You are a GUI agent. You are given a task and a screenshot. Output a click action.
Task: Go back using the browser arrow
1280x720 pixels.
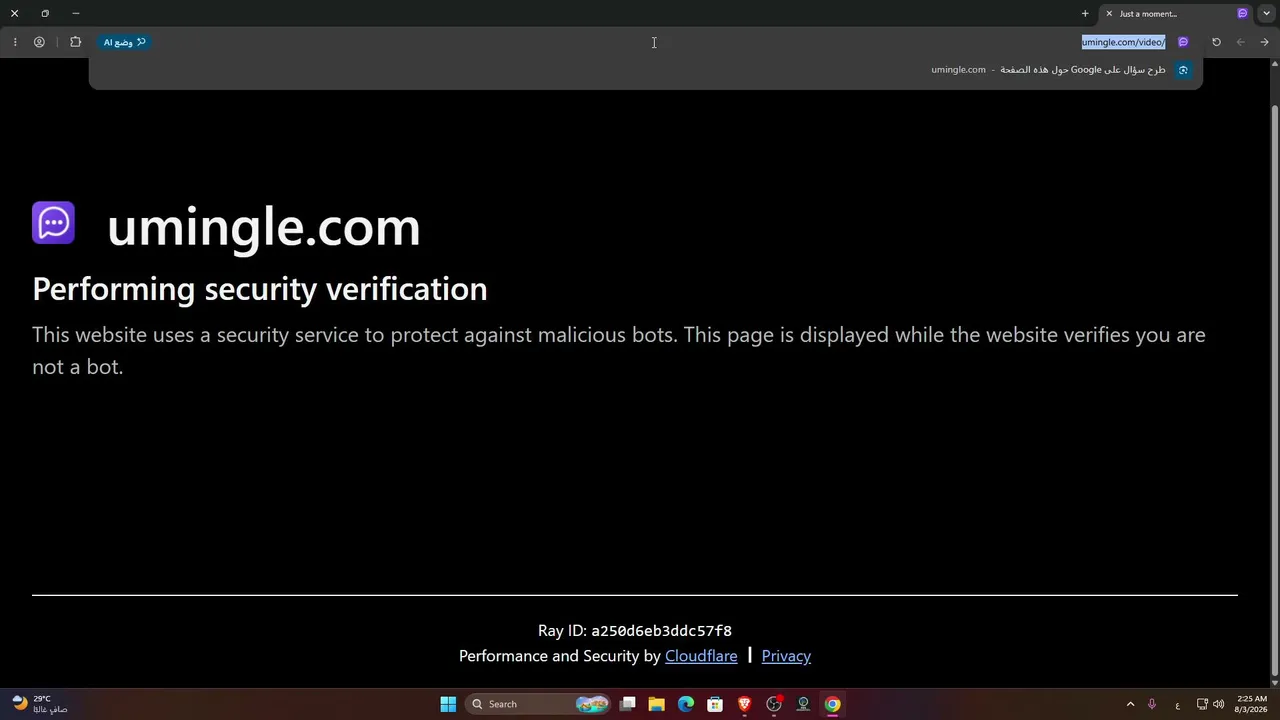coord(1264,42)
